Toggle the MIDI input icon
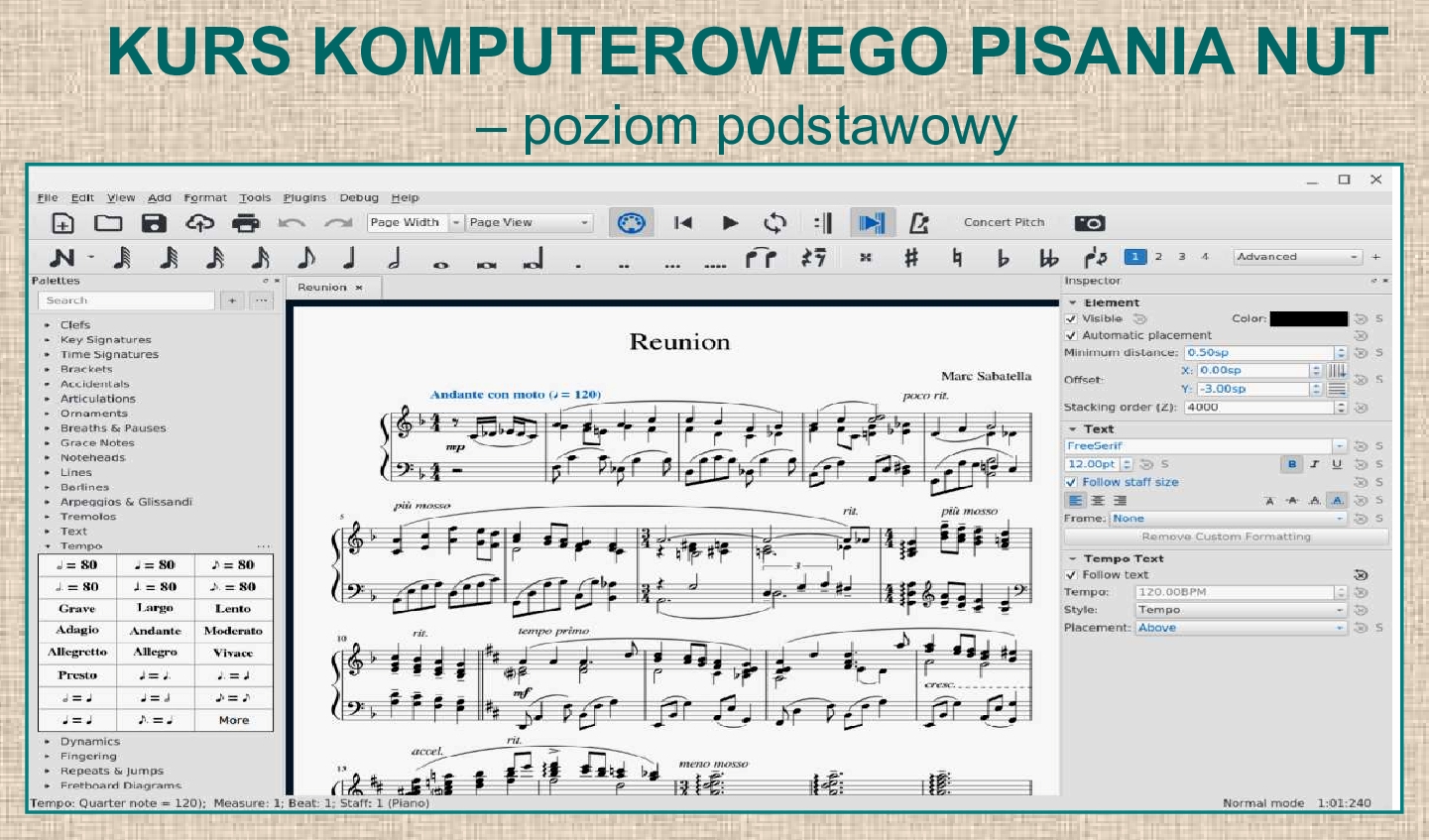 [631, 223]
